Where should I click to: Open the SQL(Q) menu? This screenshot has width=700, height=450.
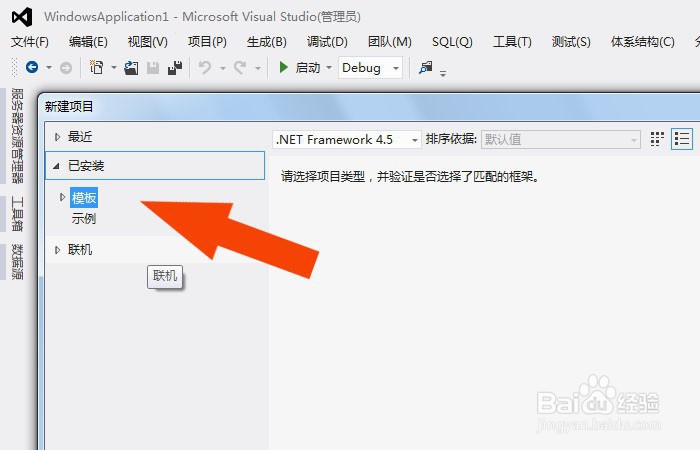pos(452,42)
